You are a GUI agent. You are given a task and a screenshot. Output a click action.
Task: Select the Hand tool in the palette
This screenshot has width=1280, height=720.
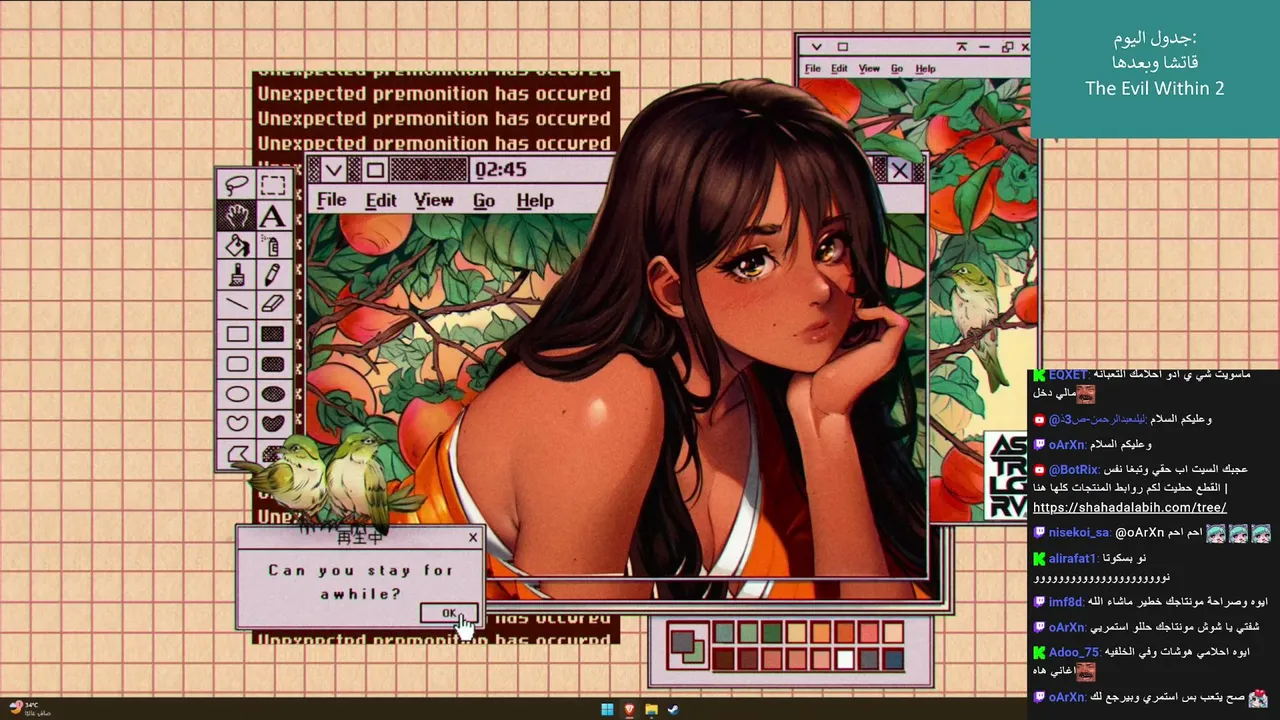click(x=237, y=215)
